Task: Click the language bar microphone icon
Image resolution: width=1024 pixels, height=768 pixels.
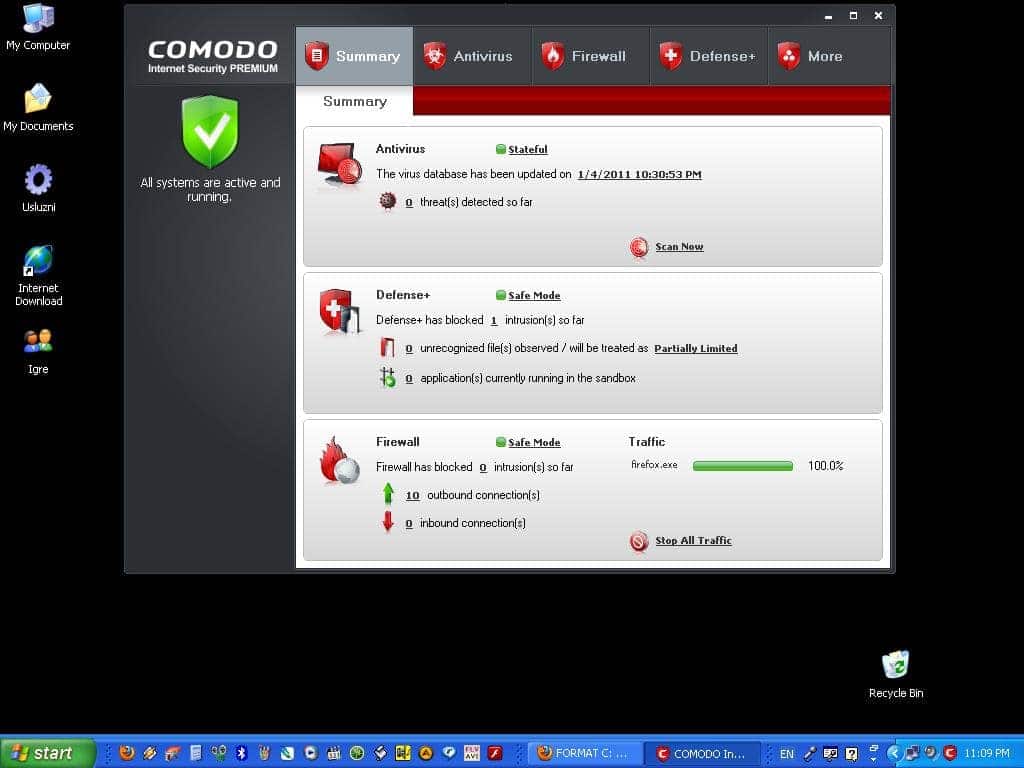Action: [x=810, y=754]
